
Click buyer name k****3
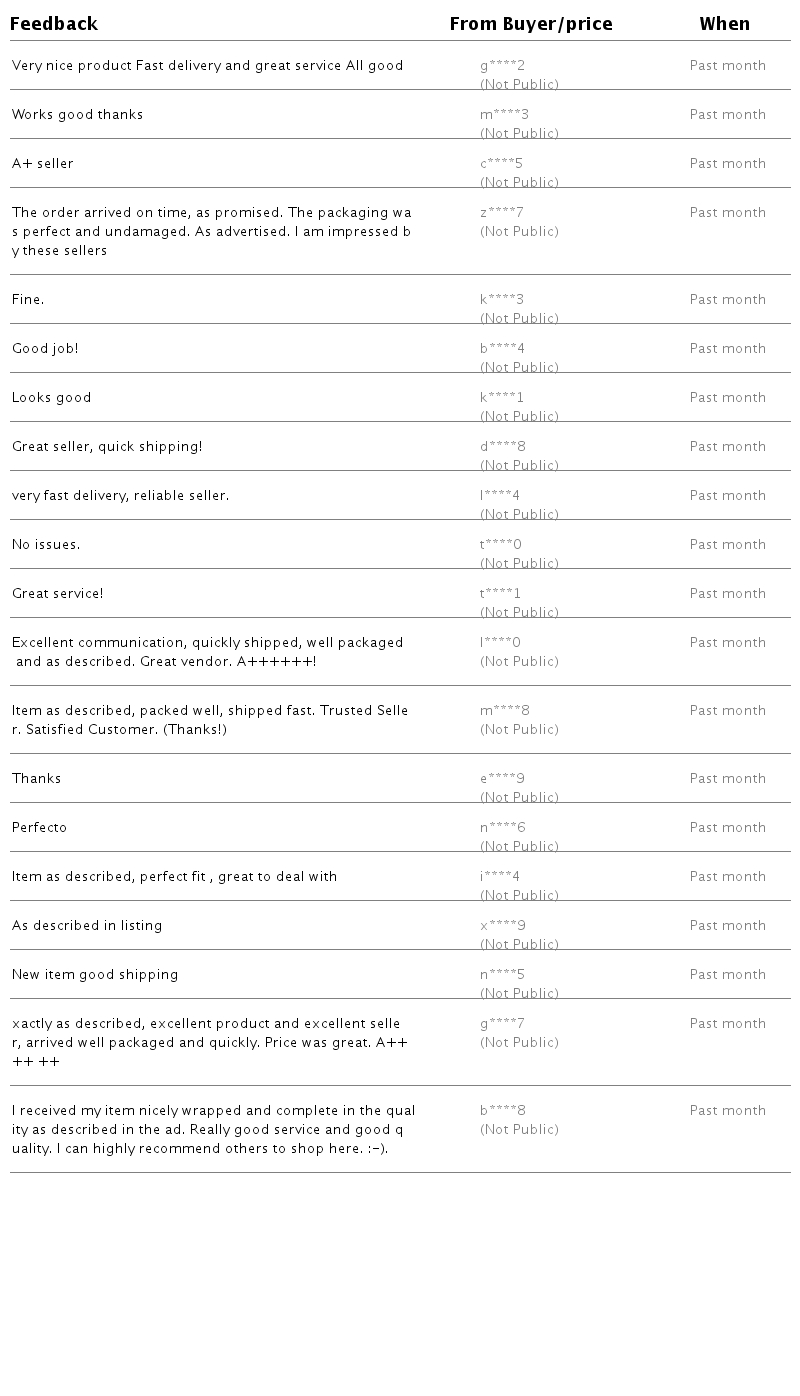pyautogui.click(x=501, y=300)
